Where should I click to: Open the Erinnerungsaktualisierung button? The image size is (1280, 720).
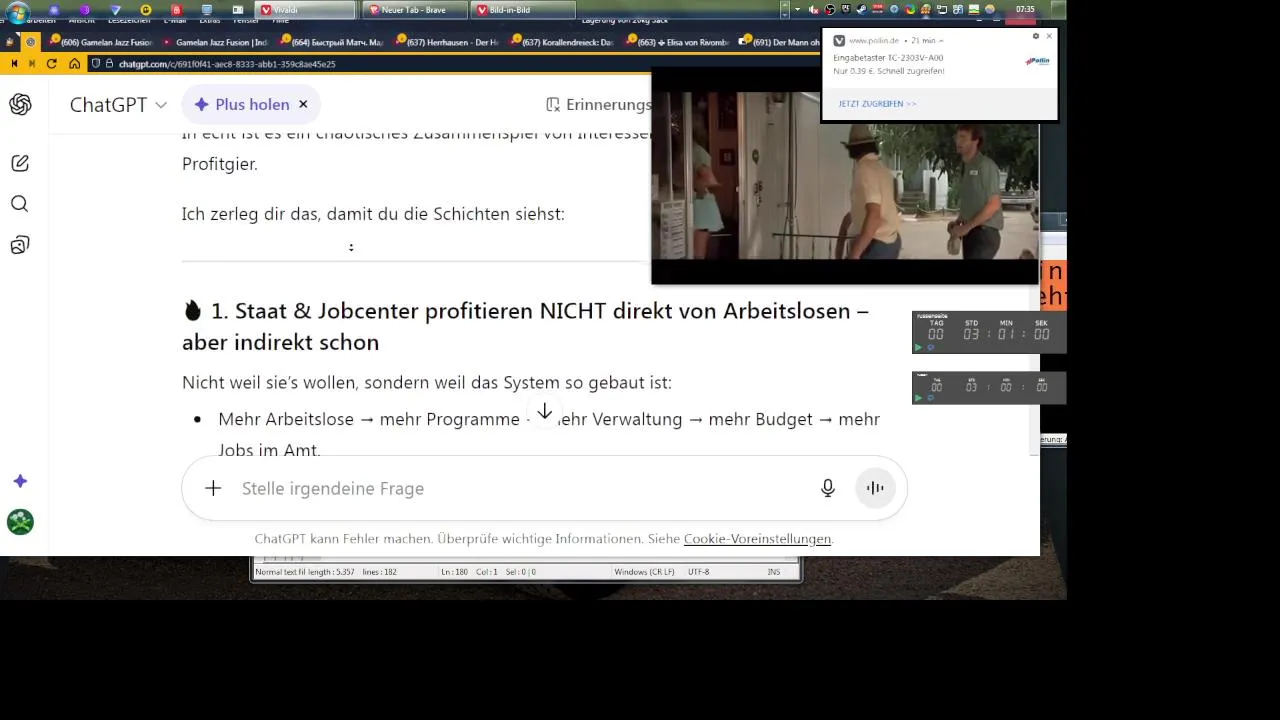(x=598, y=105)
